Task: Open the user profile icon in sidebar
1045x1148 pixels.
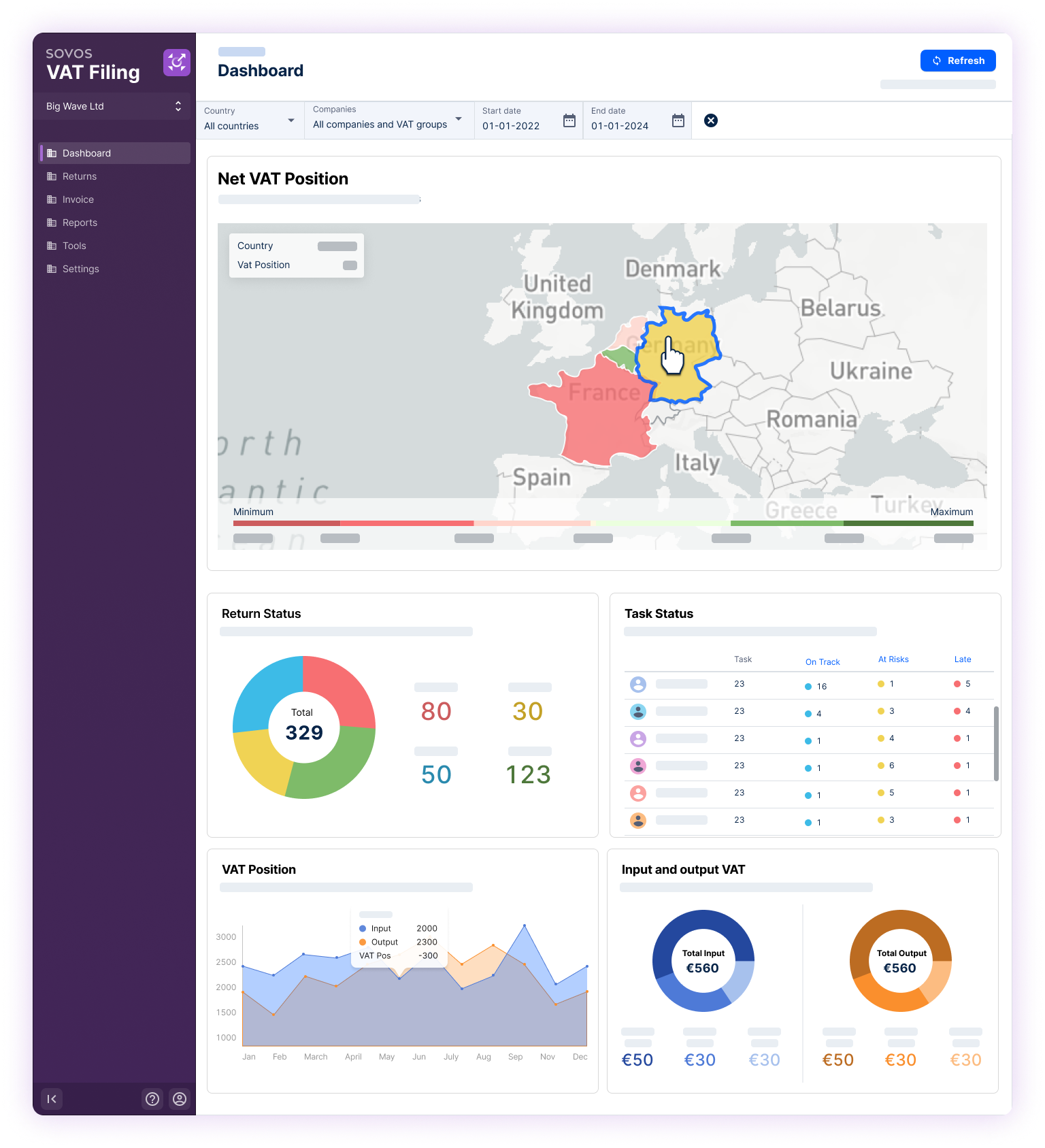Action: [180, 1099]
